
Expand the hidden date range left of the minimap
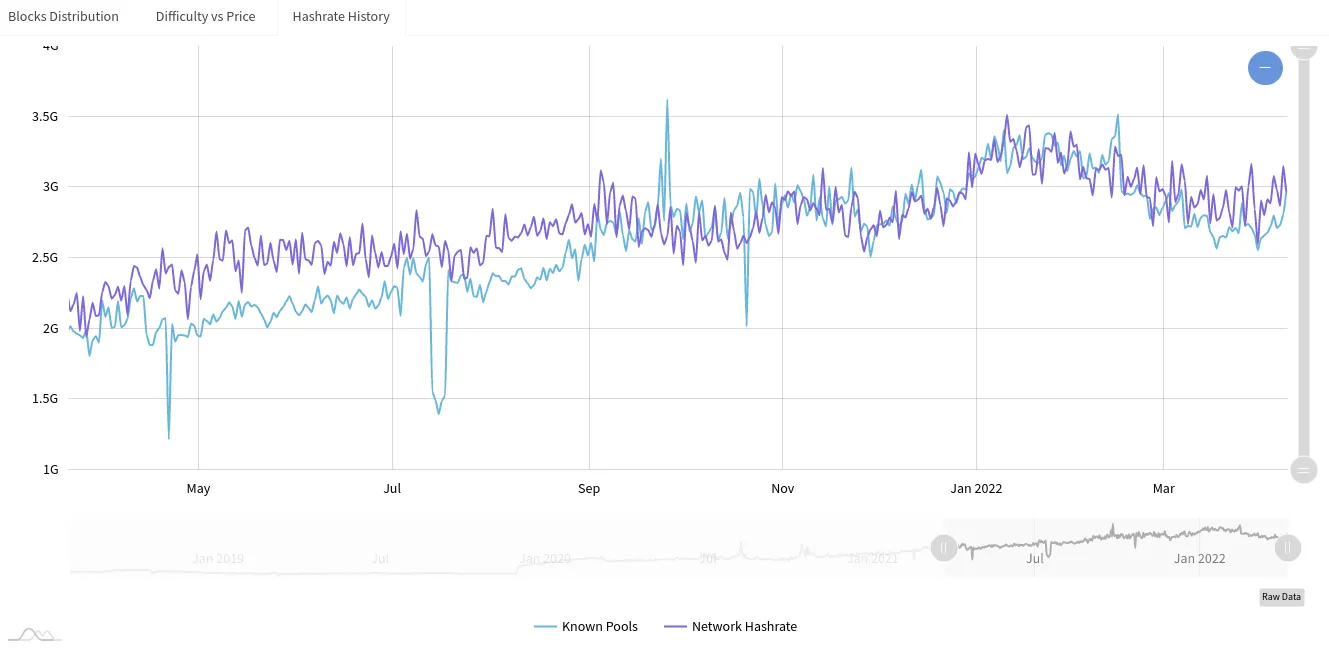point(500,548)
